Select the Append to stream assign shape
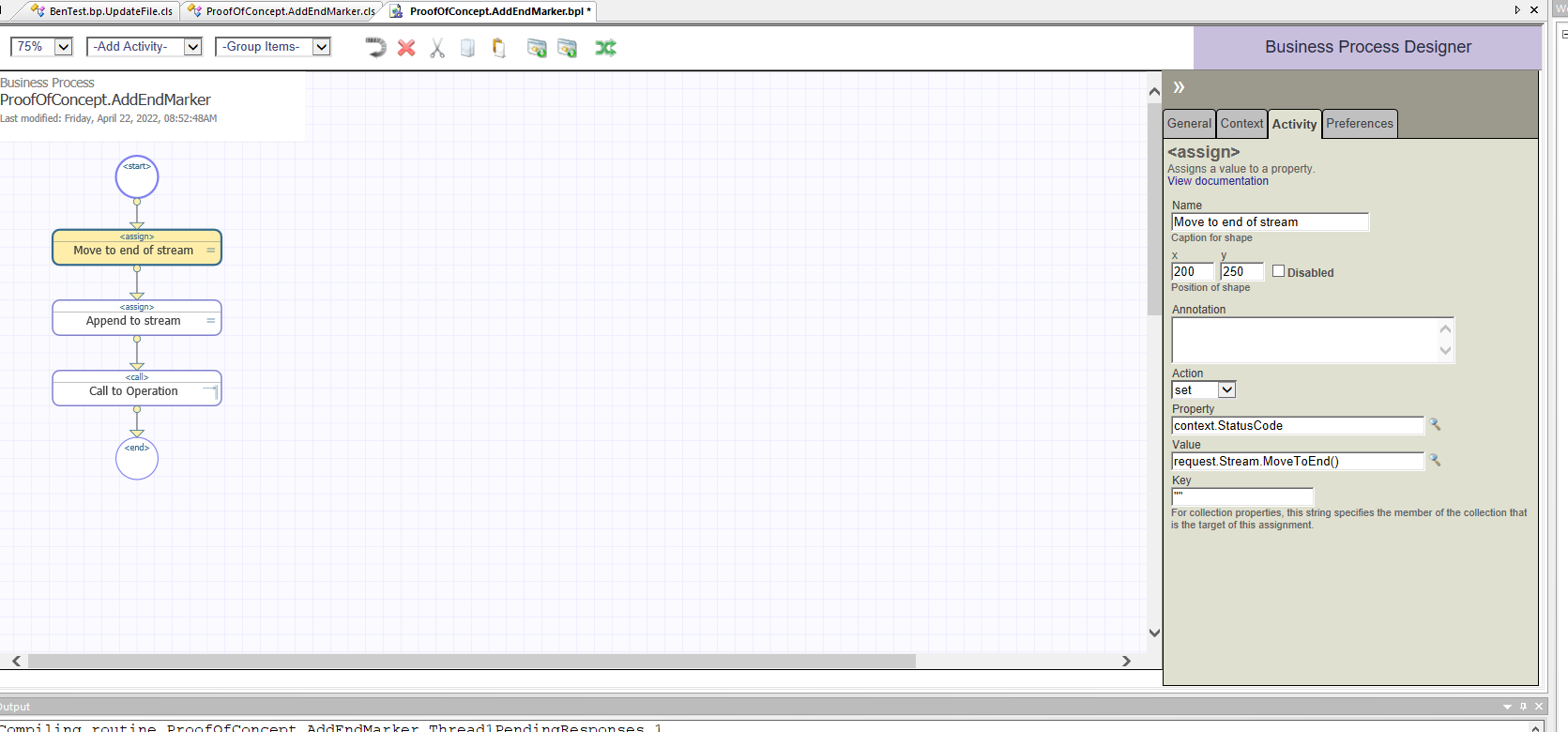 [x=137, y=318]
